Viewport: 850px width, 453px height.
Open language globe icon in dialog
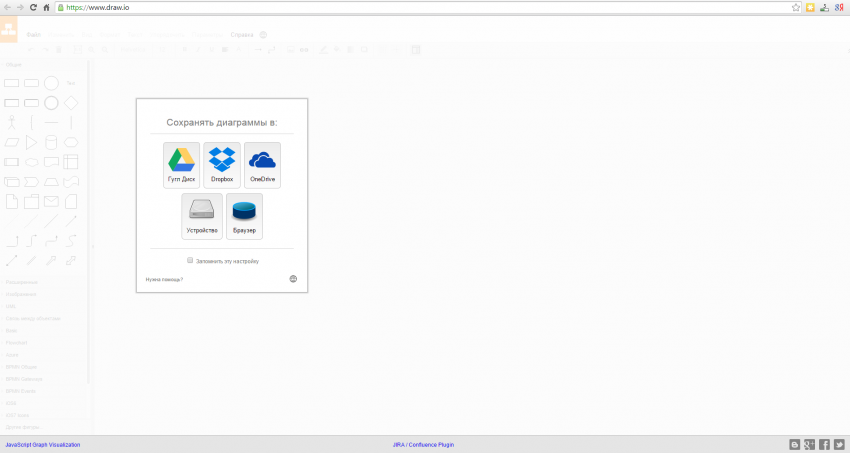[x=293, y=279]
